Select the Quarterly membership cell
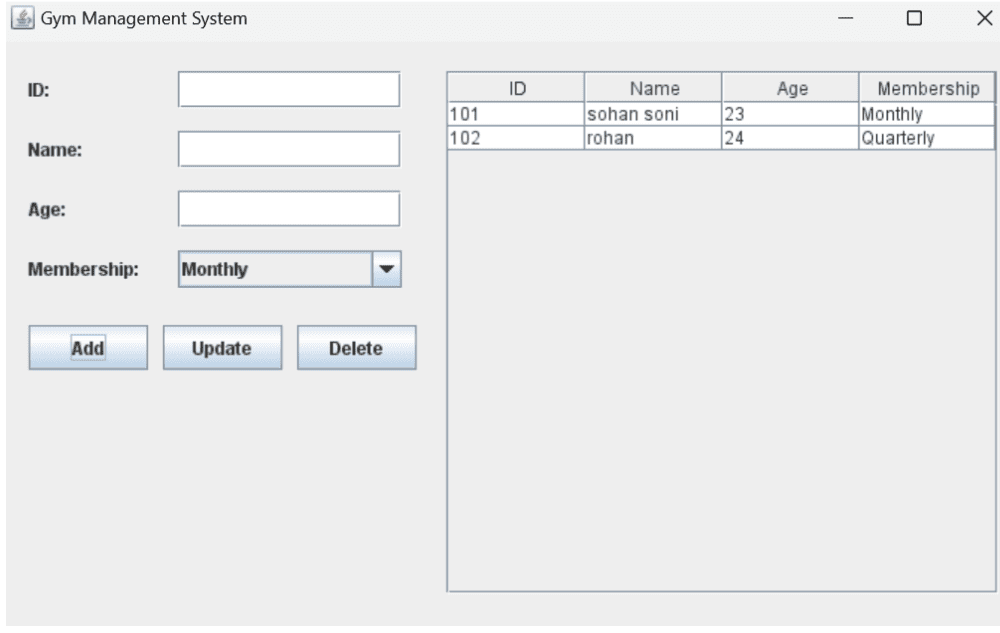Image resolution: width=1000 pixels, height=633 pixels. tap(927, 138)
